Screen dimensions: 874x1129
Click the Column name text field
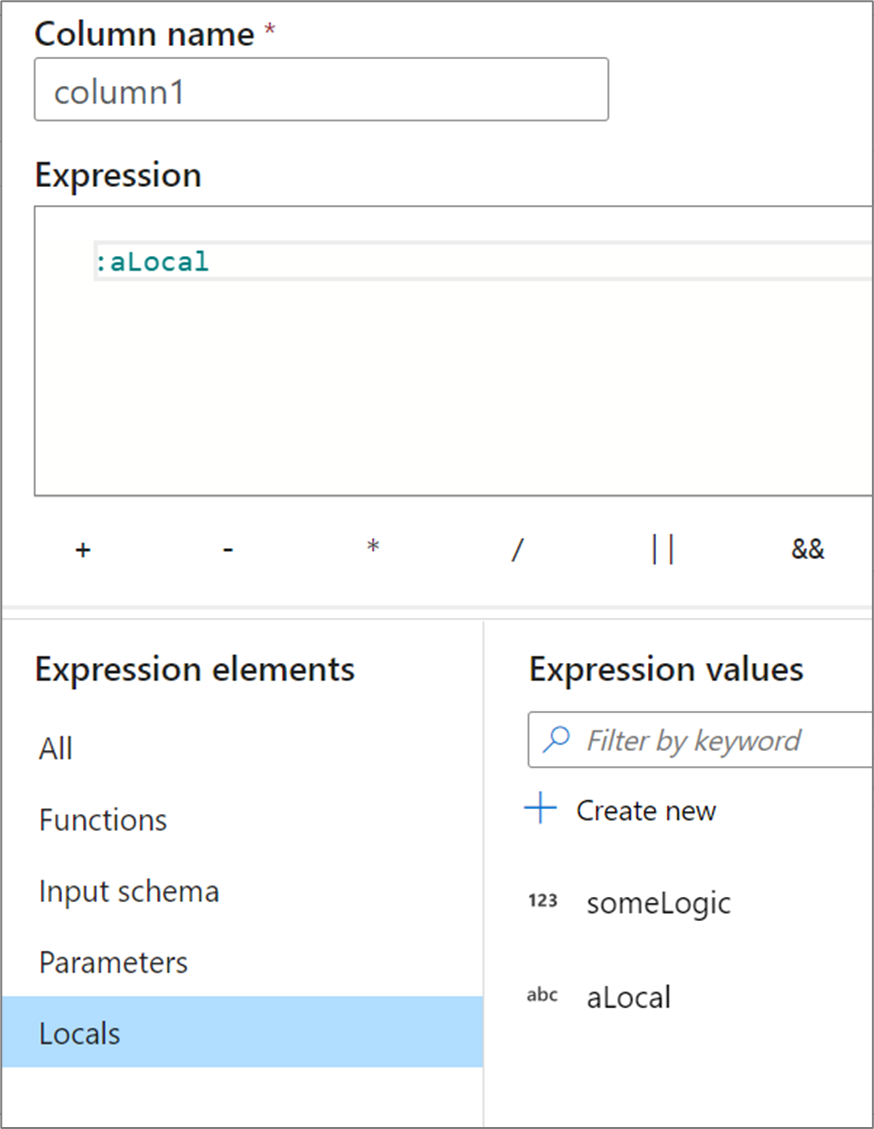pos(321,92)
